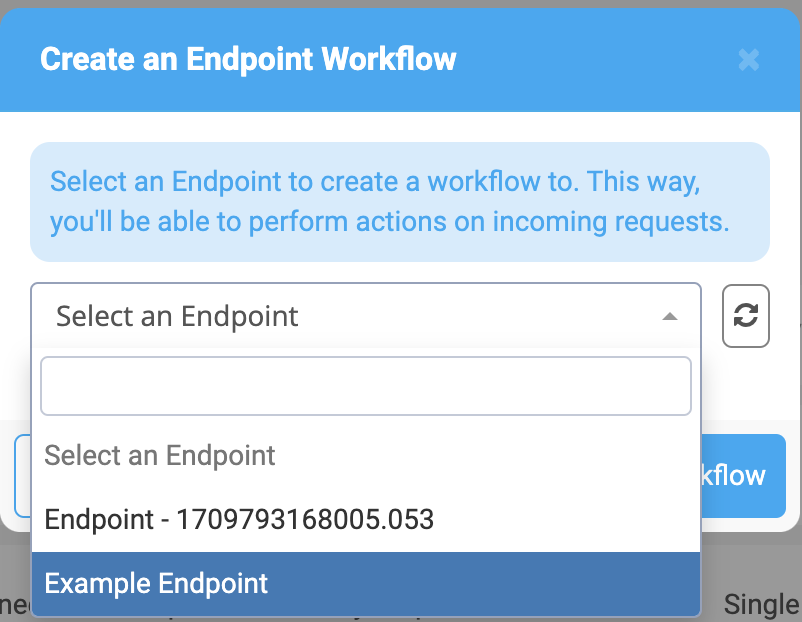Click the blue Workflow submit button

coord(743,476)
